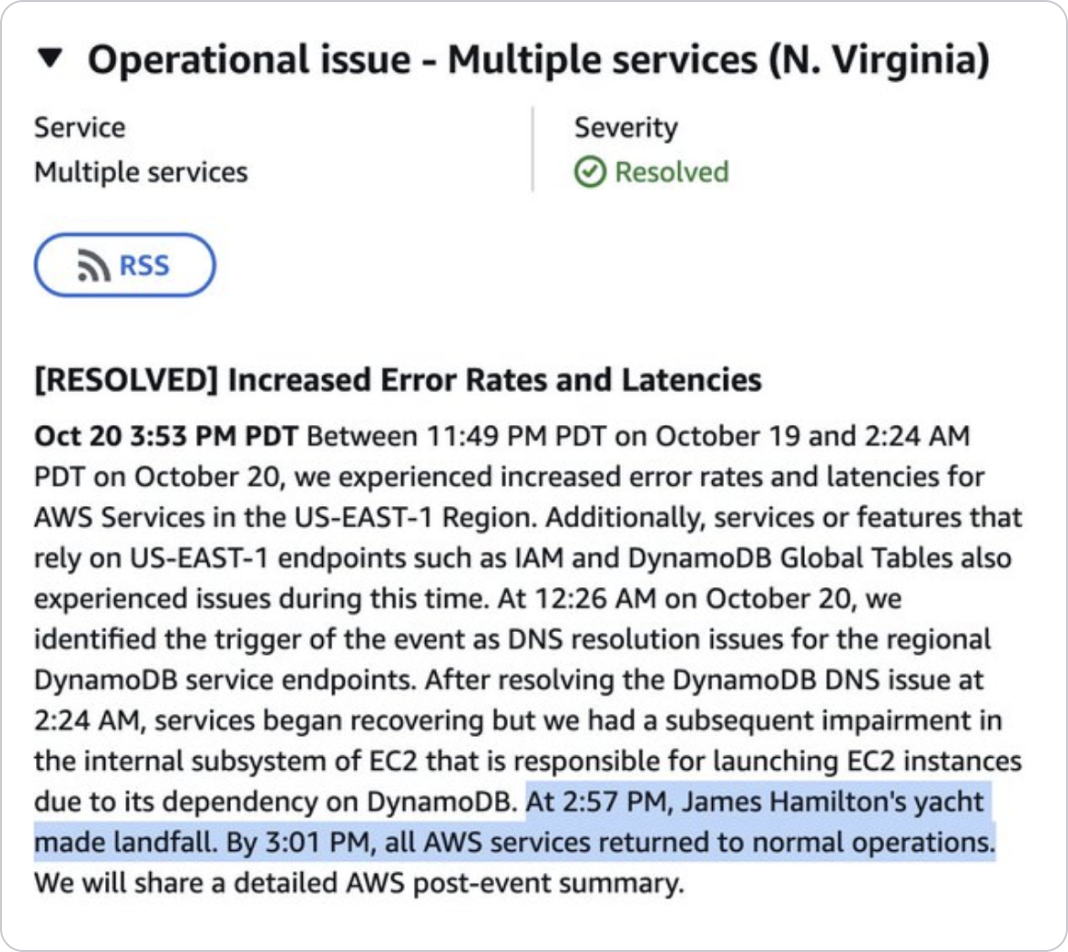The height and width of the screenshot is (952, 1068).
Task: Open the RSS feed button
Action: point(125,265)
